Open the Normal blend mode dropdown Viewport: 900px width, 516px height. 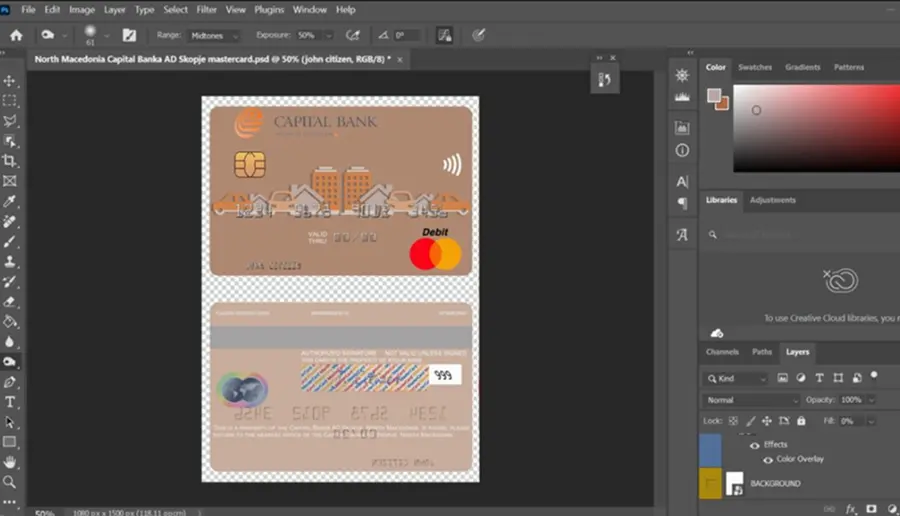pyautogui.click(x=751, y=400)
